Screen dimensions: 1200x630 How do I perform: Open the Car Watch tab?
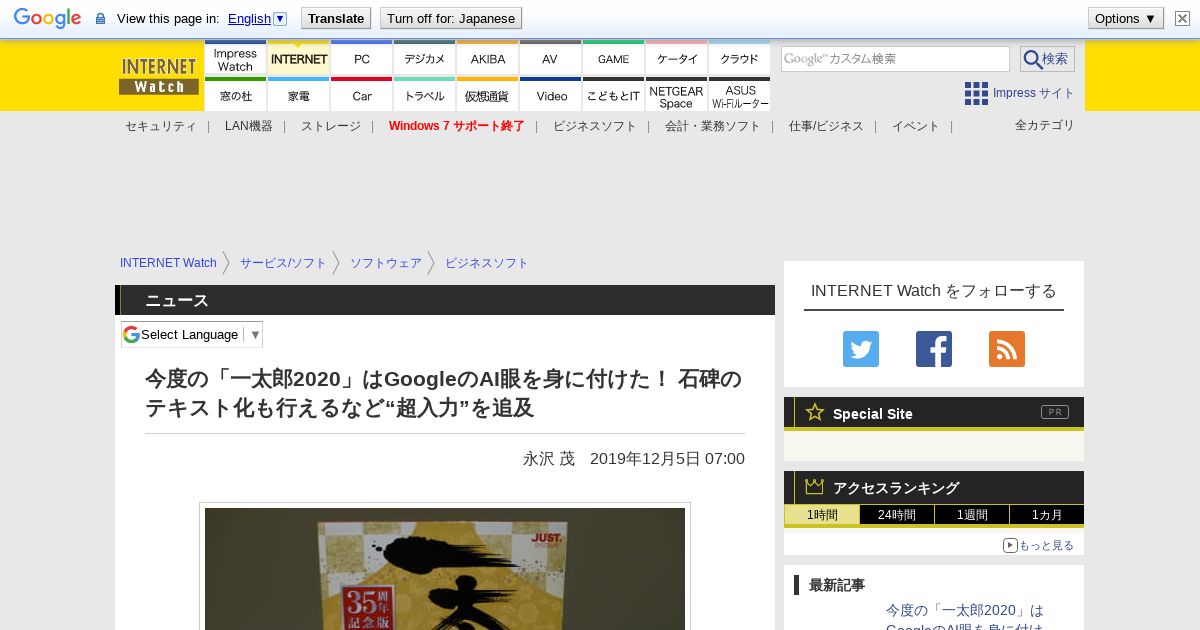tap(362, 95)
